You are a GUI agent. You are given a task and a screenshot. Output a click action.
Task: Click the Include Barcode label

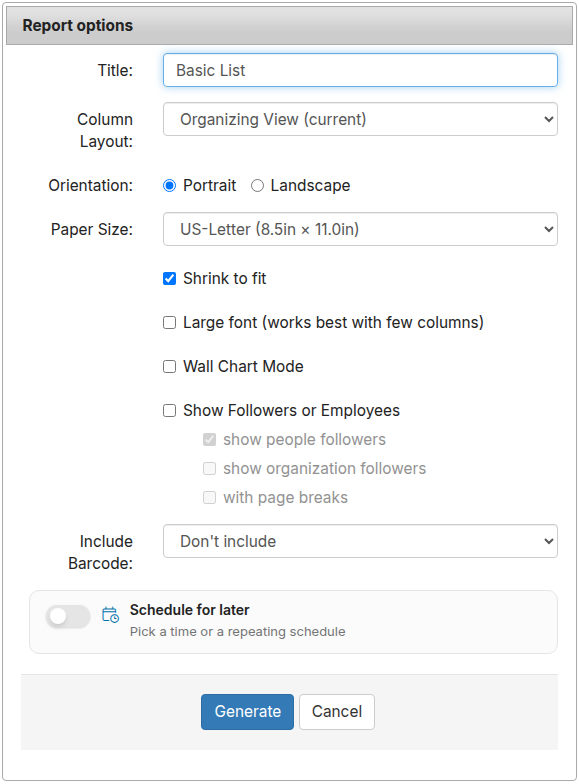[100, 552]
